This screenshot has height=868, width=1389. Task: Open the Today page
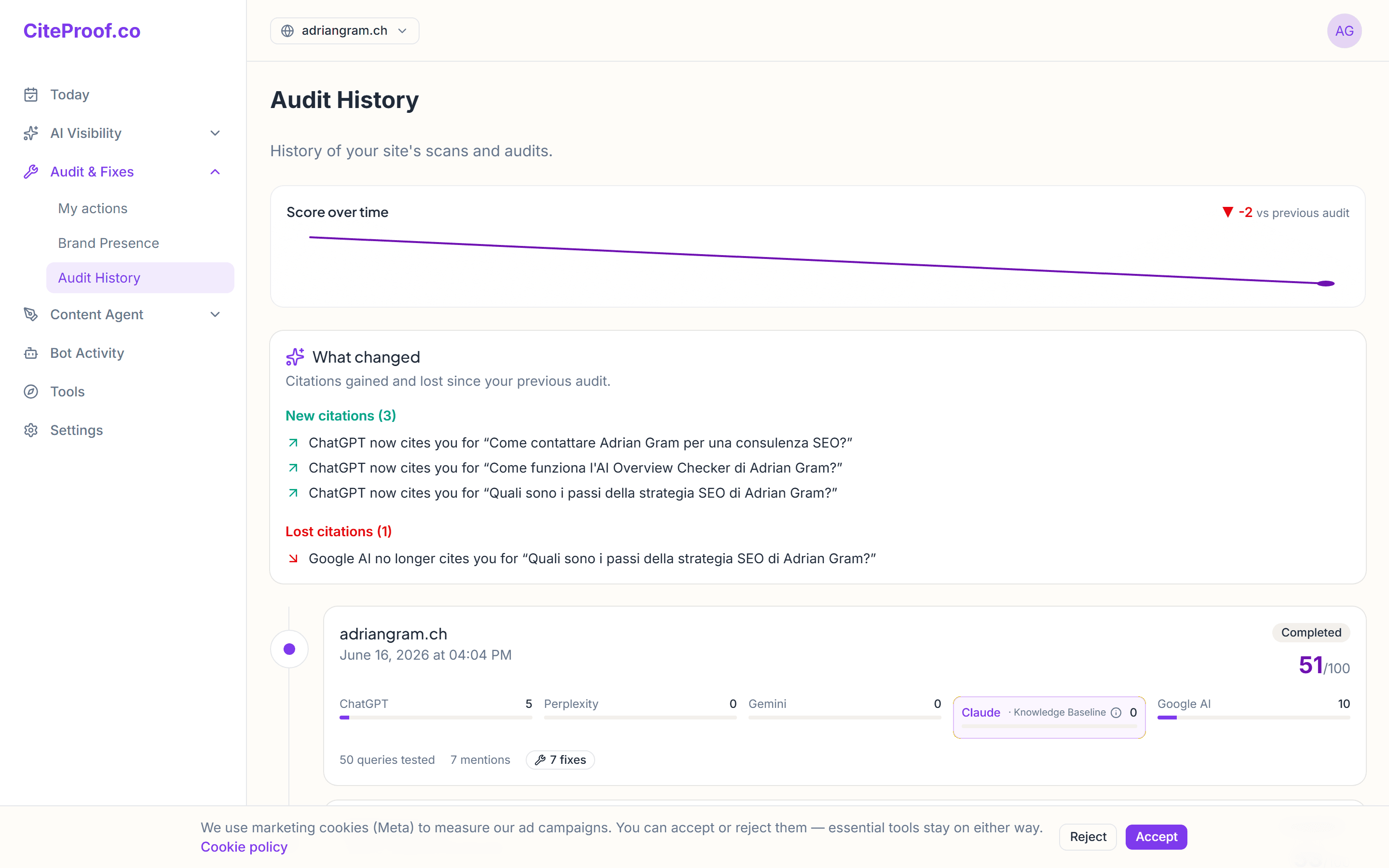[x=69, y=95]
